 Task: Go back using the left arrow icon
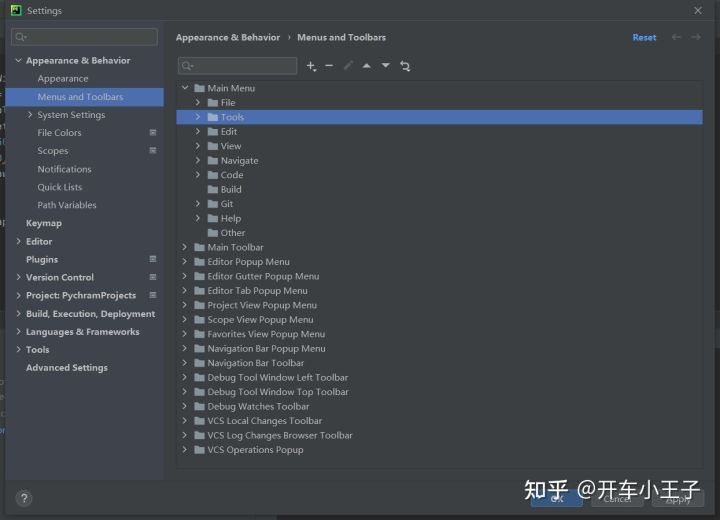click(x=676, y=37)
